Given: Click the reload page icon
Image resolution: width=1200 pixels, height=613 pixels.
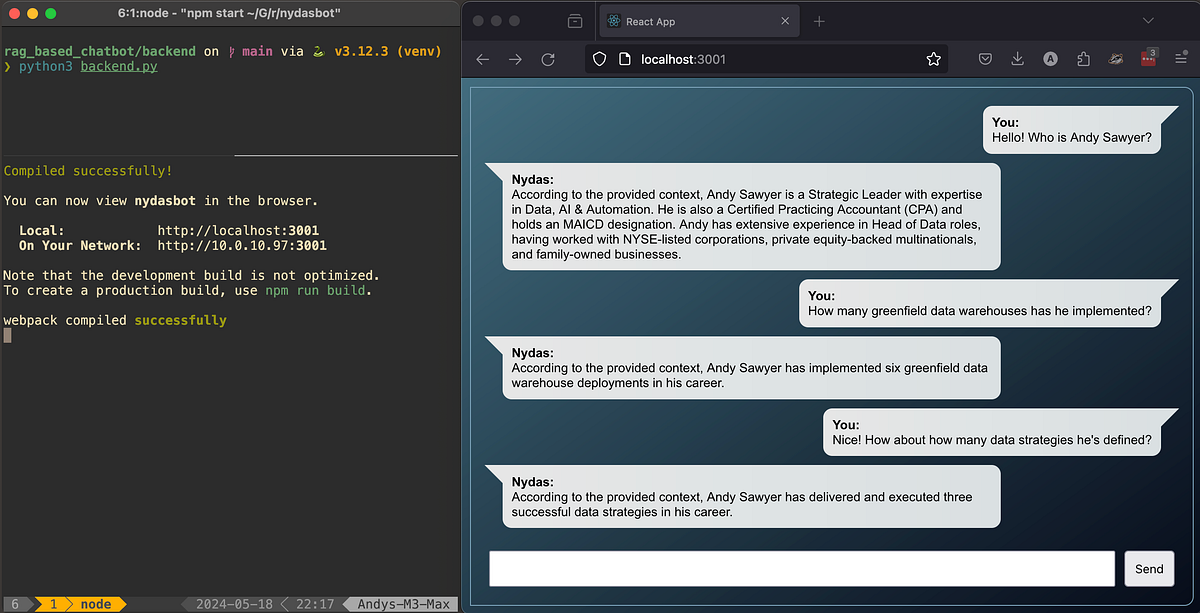Looking at the screenshot, I should 547,59.
